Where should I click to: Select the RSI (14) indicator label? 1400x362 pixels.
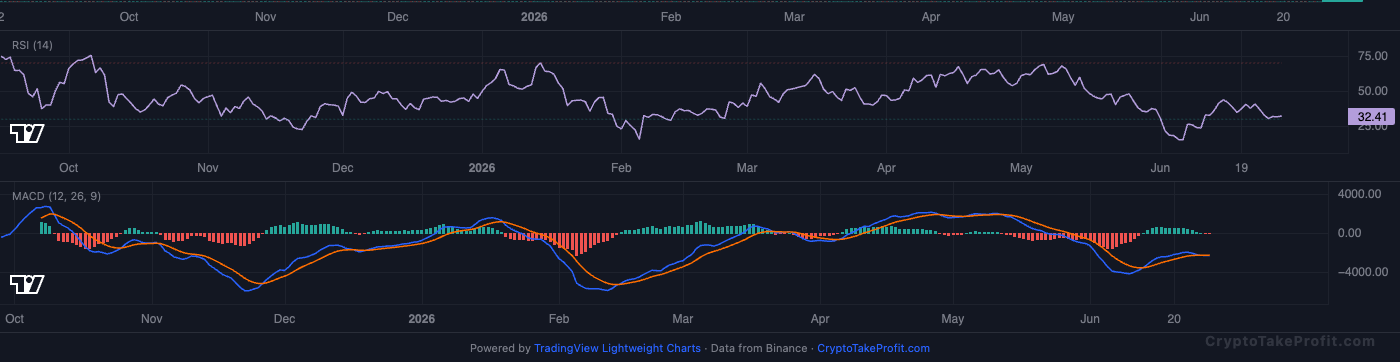[32, 45]
